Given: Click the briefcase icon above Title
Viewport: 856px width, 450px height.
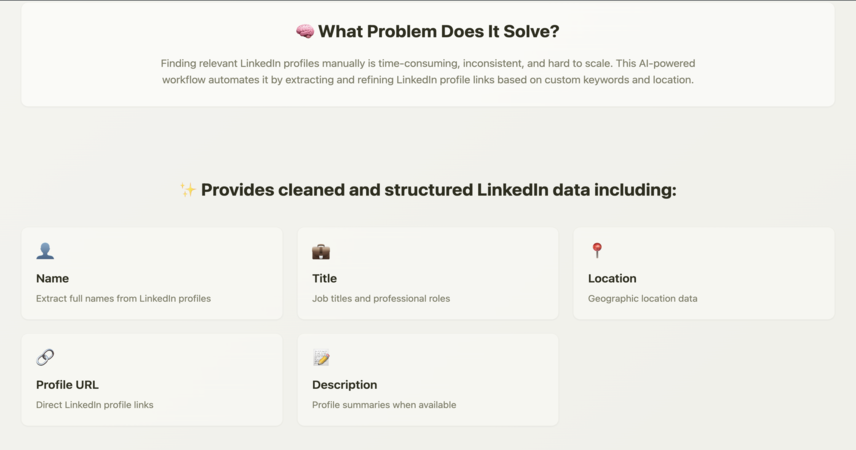Looking at the screenshot, I should pos(321,252).
